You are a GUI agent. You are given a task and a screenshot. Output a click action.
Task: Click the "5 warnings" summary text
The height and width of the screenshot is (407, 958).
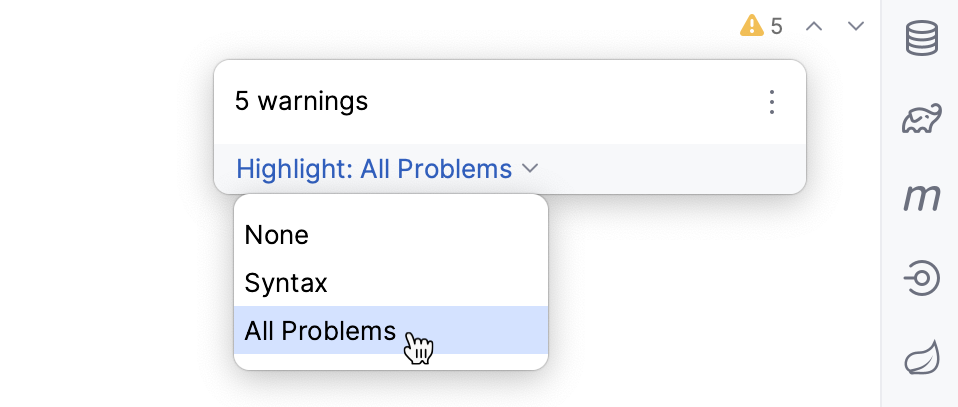click(x=301, y=101)
